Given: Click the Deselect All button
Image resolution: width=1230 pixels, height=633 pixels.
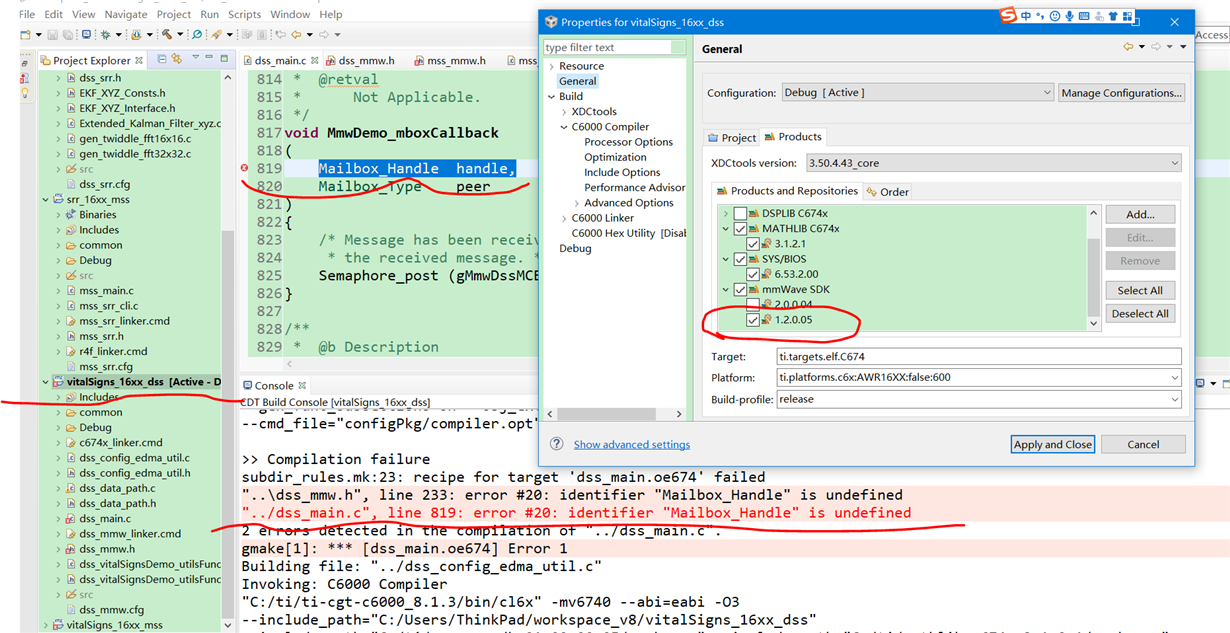Looking at the screenshot, I should (x=1140, y=313).
